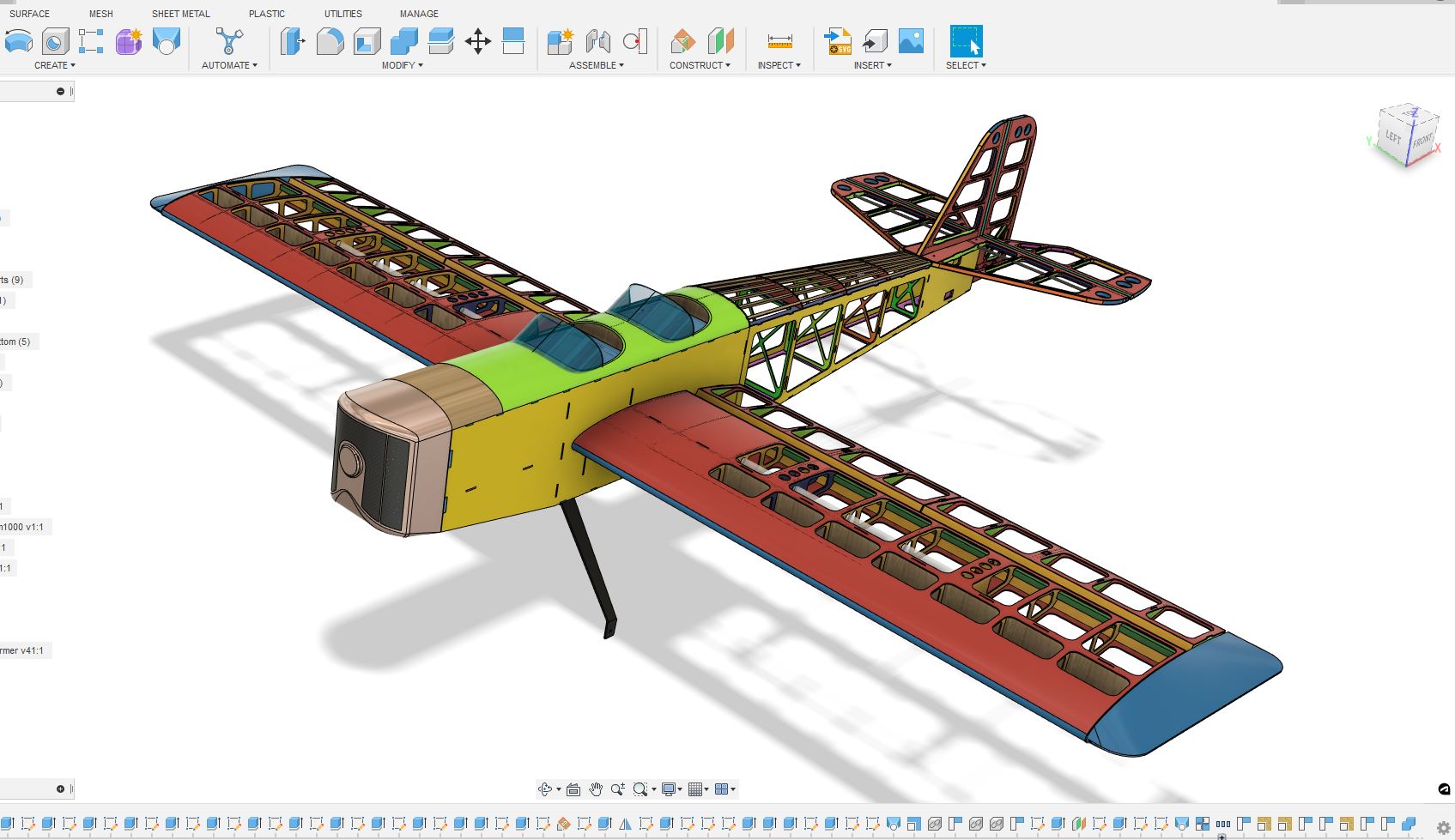Click the Offset Plane construct icon

click(683, 41)
